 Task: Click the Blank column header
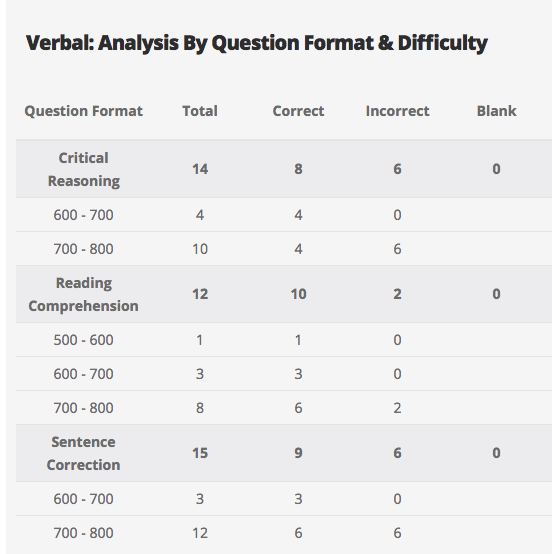coord(497,111)
